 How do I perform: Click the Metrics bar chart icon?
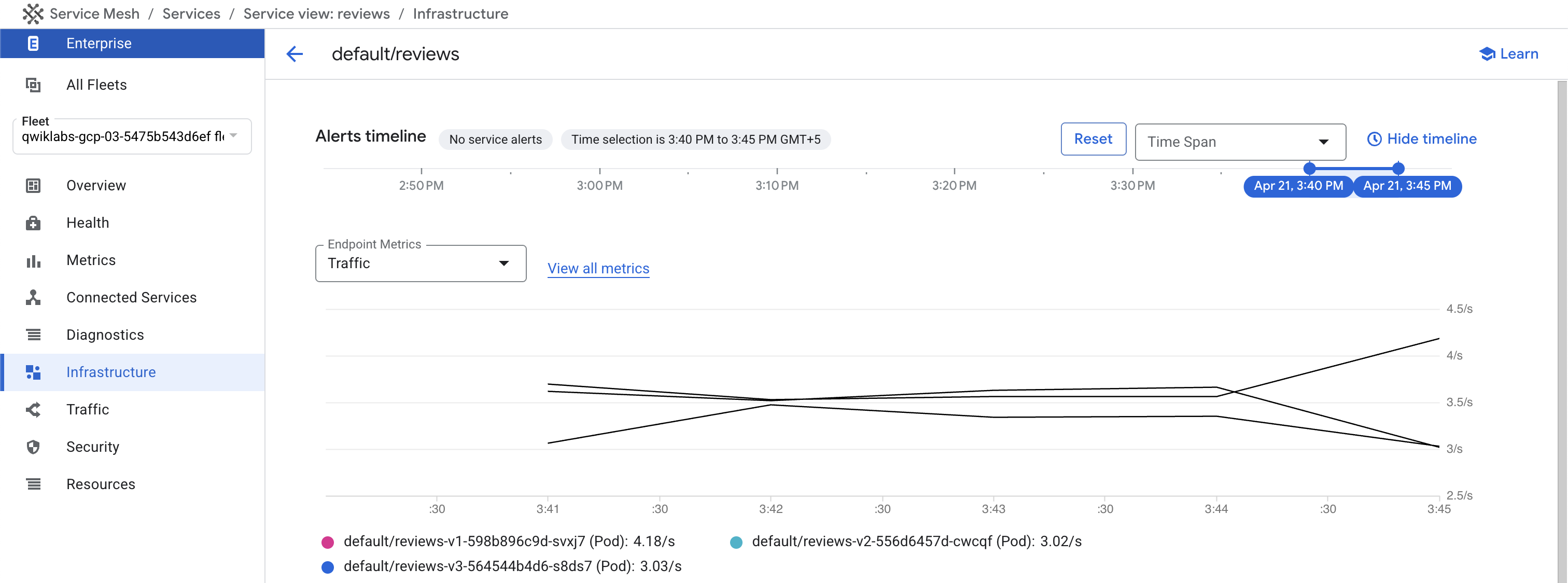(34, 261)
